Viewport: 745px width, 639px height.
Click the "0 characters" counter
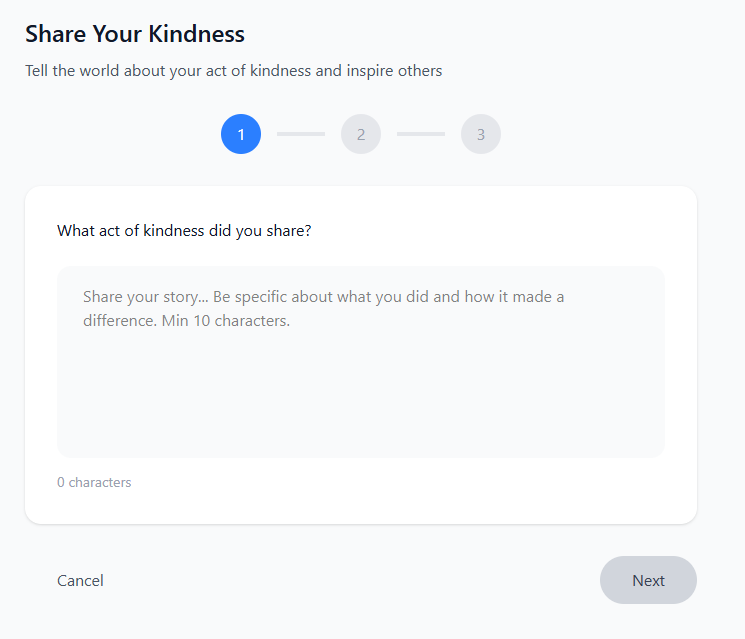pos(94,482)
